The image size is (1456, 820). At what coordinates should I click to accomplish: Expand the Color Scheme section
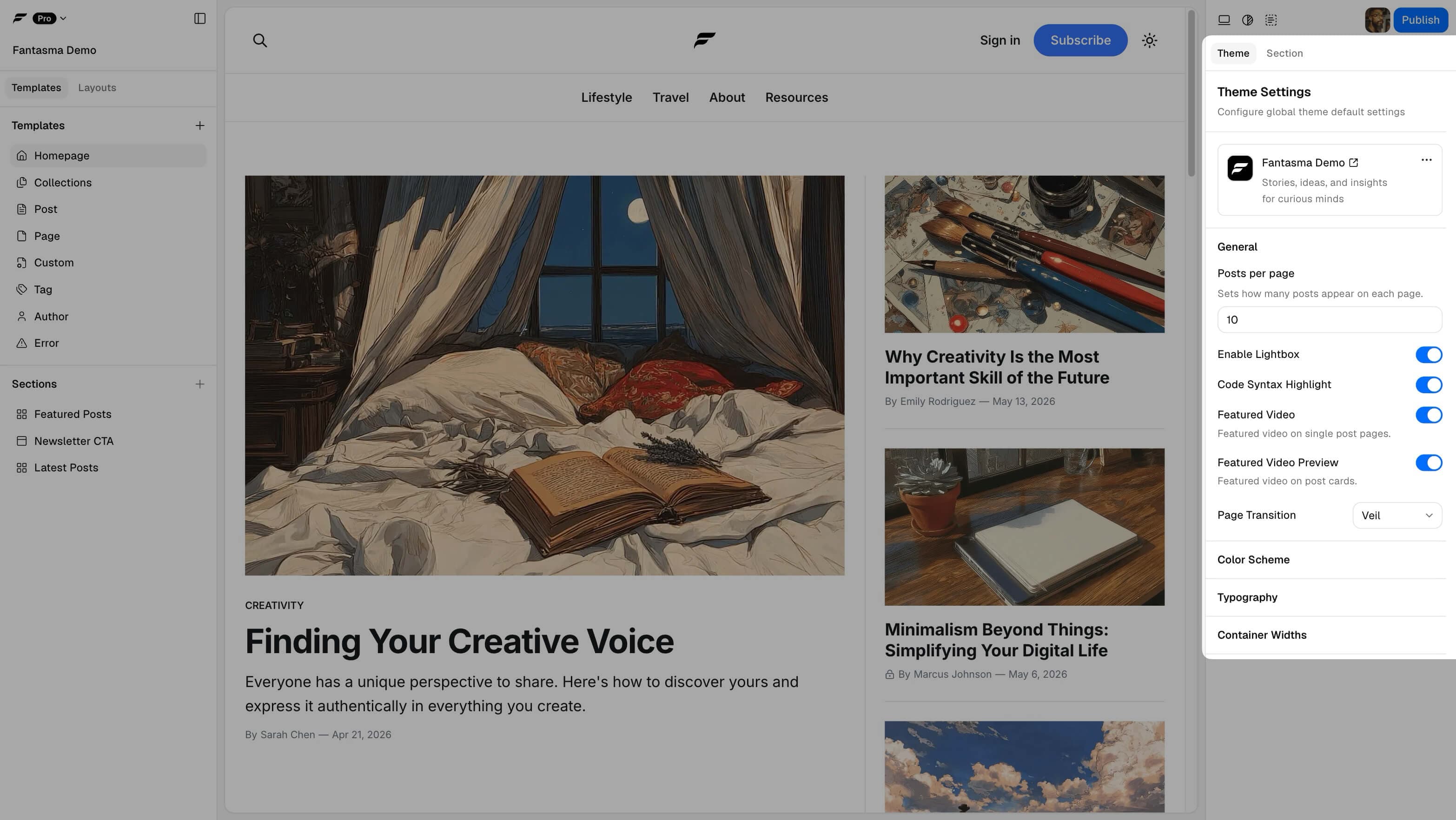[x=1325, y=560]
